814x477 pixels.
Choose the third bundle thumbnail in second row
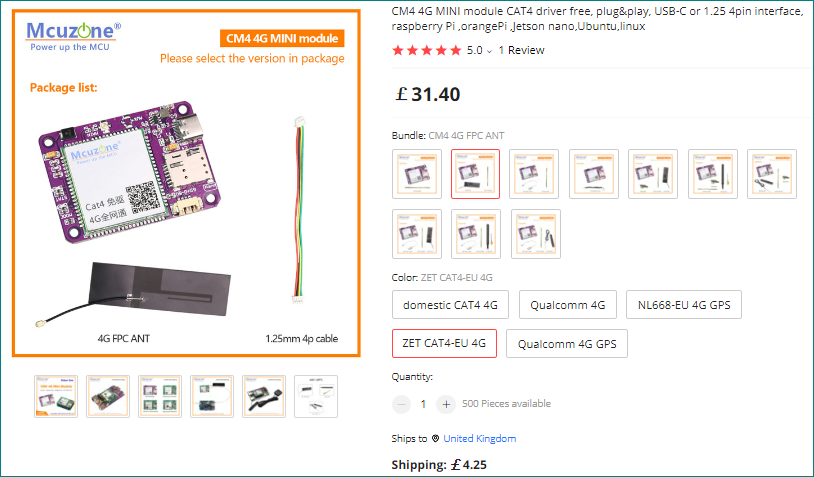(x=535, y=234)
